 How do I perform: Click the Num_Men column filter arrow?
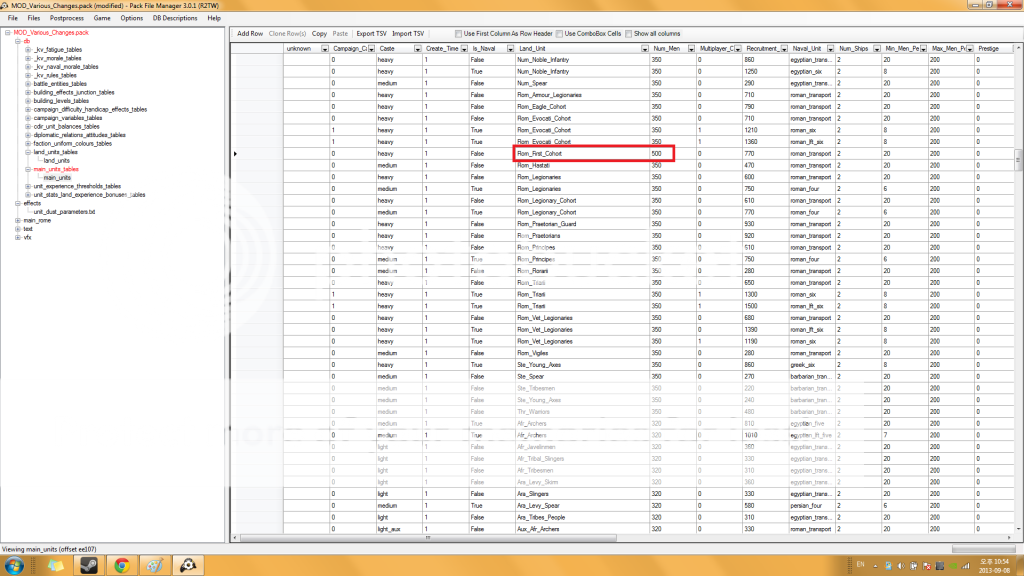coord(690,48)
